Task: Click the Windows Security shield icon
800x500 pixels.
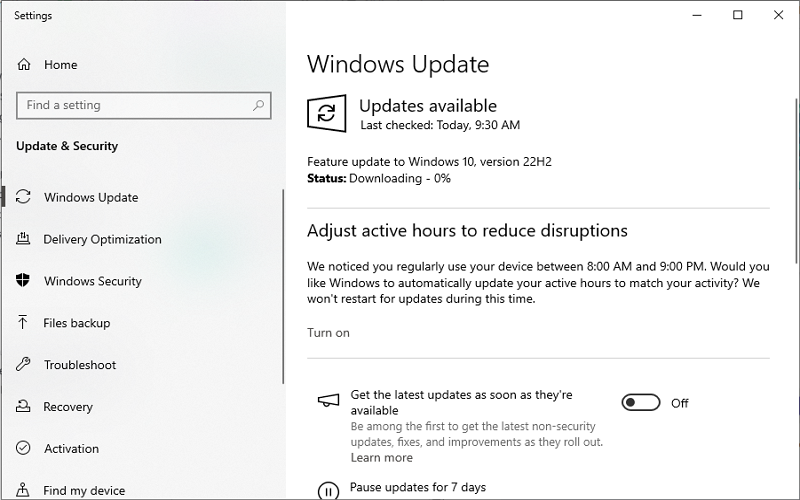Action: [x=24, y=281]
